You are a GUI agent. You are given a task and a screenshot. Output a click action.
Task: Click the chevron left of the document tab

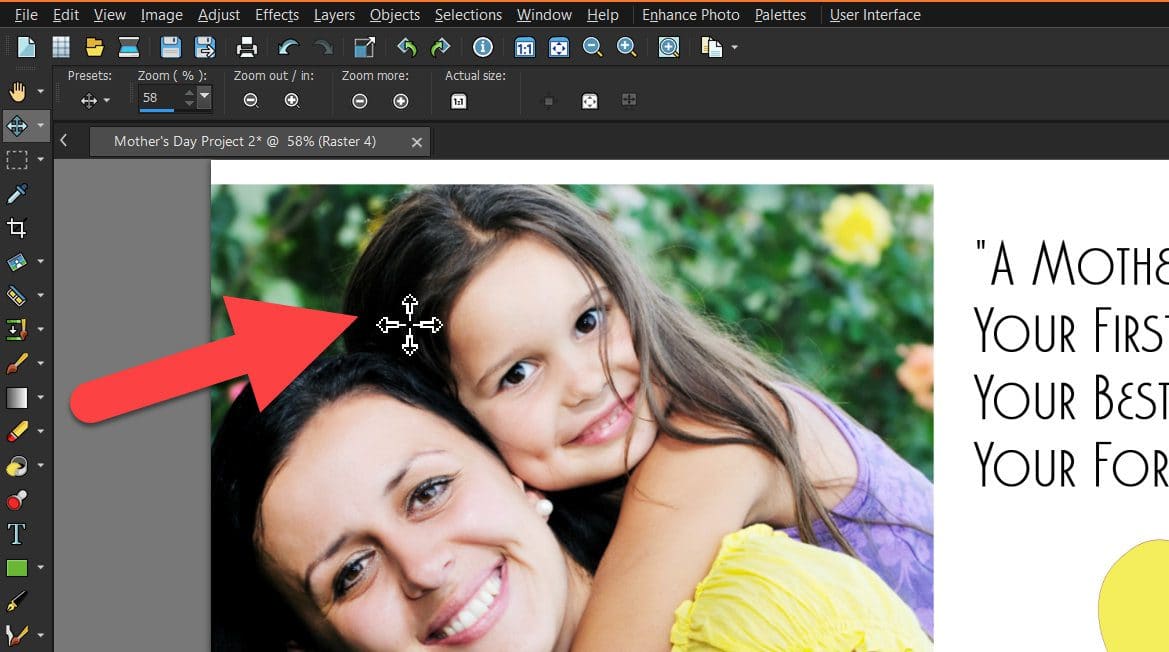pyautogui.click(x=65, y=140)
